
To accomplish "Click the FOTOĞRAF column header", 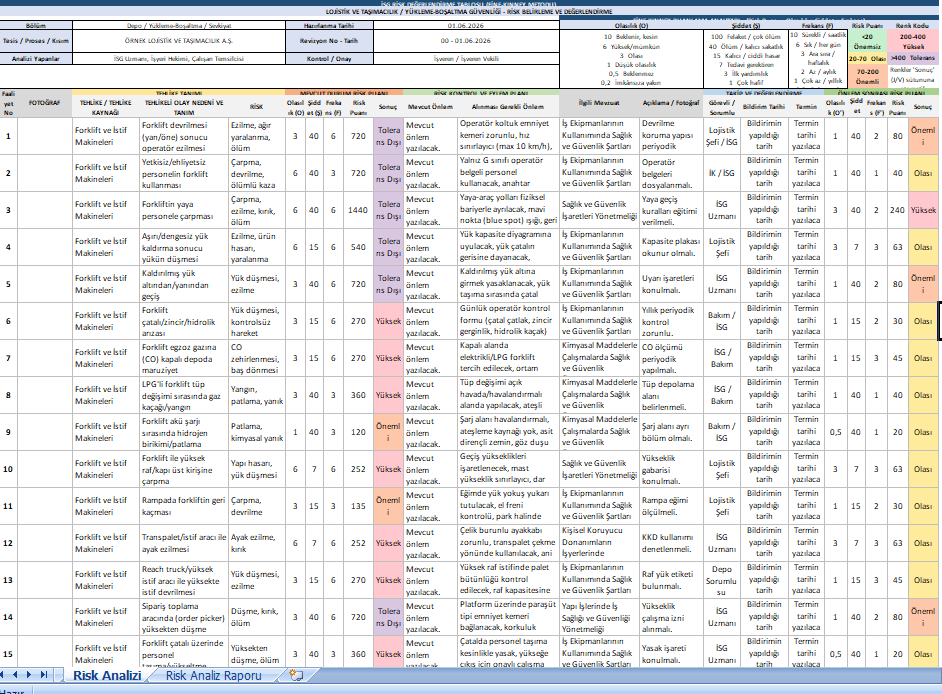I will tap(44, 103).
